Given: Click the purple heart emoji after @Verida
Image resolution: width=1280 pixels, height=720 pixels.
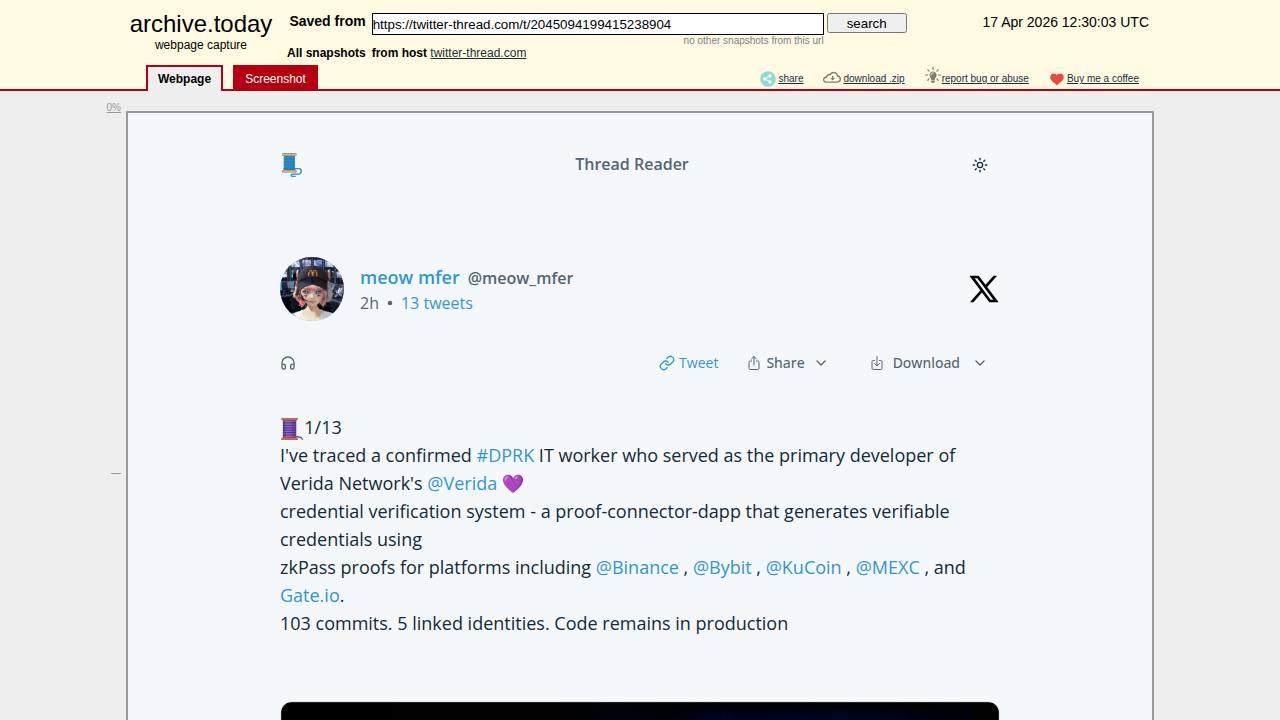Looking at the screenshot, I should click(x=512, y=483).
